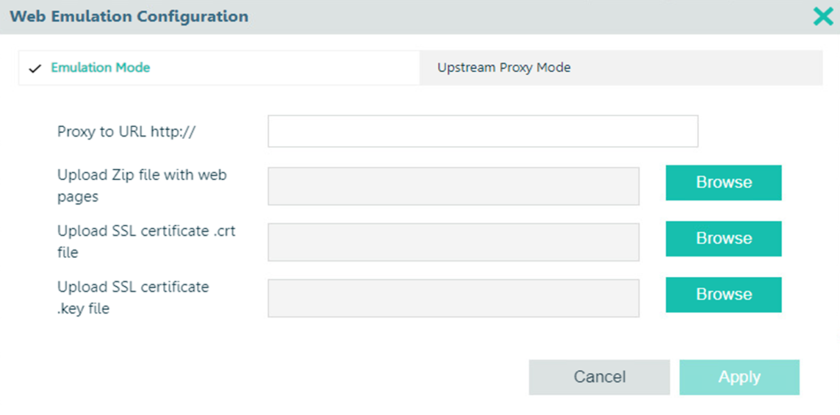Browse for the SSL .crt file
The width and height of the screenshot is (840, 415).
[723, 239]
